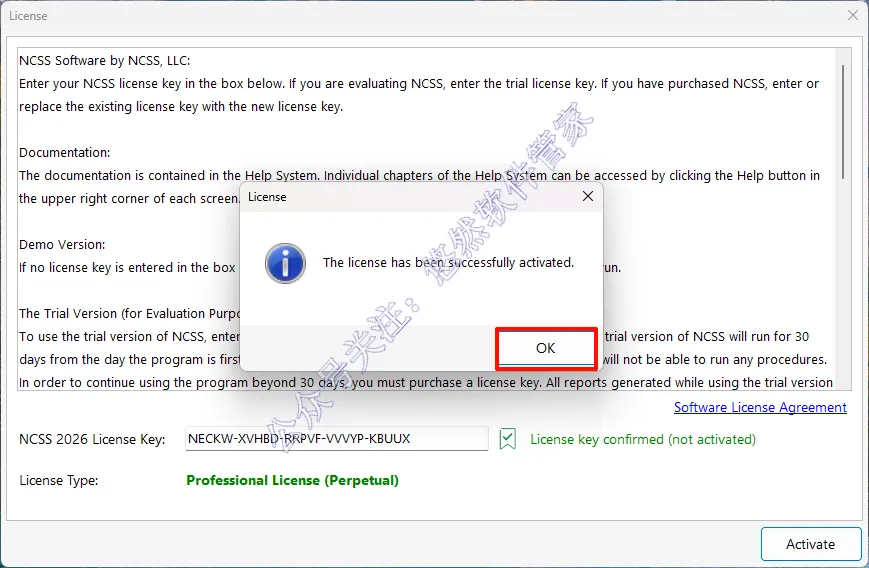Close the small License message dialog
Viewport: 869px width, 568px height.
tap(588, 196)
